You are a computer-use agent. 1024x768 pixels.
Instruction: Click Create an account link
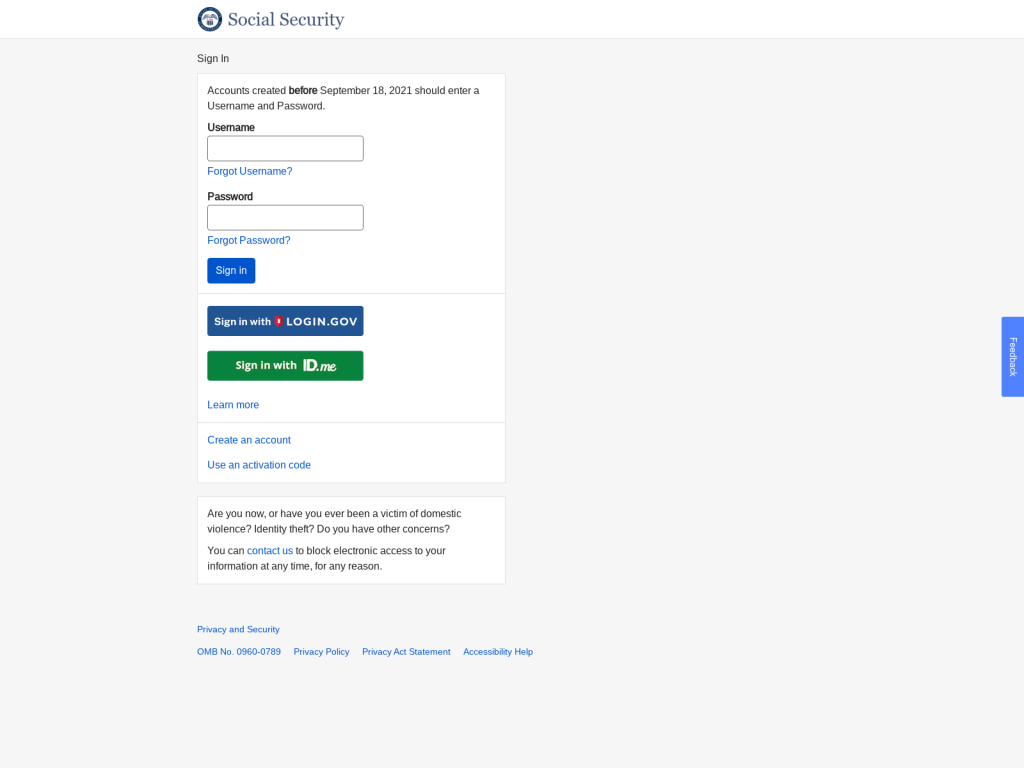[x=249, y=440]
